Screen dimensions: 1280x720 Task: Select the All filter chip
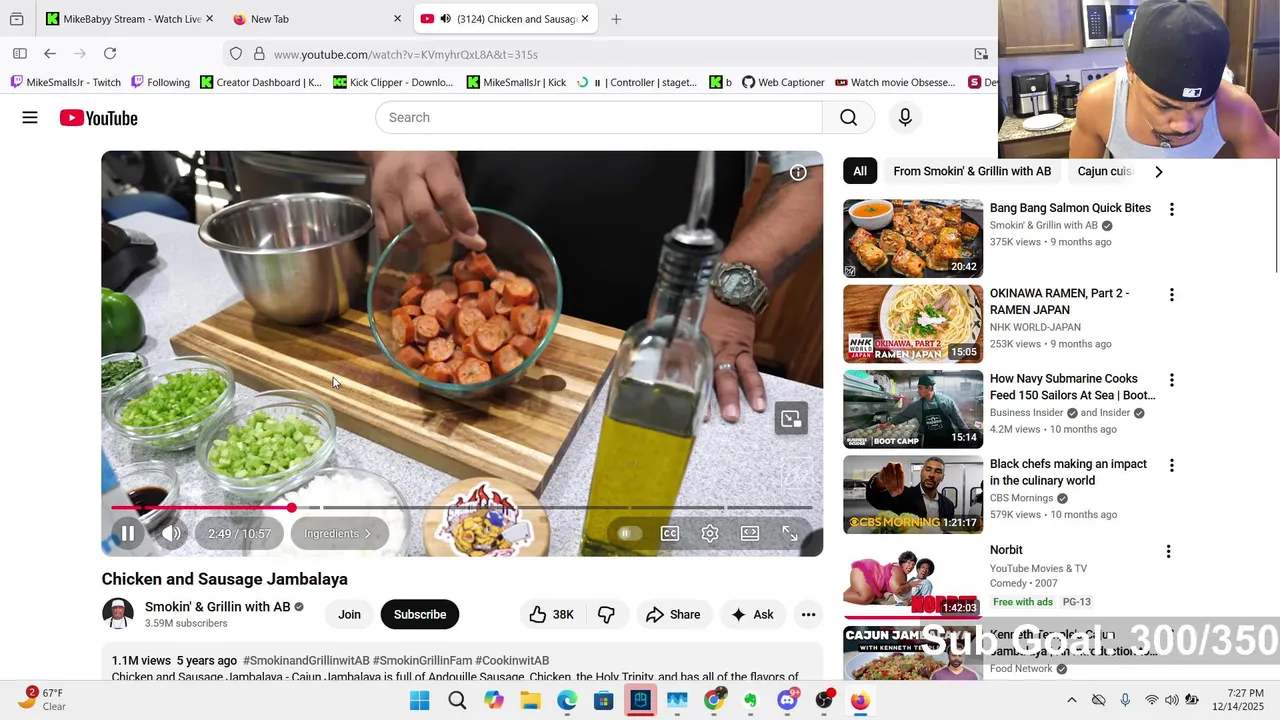point(860,172)
